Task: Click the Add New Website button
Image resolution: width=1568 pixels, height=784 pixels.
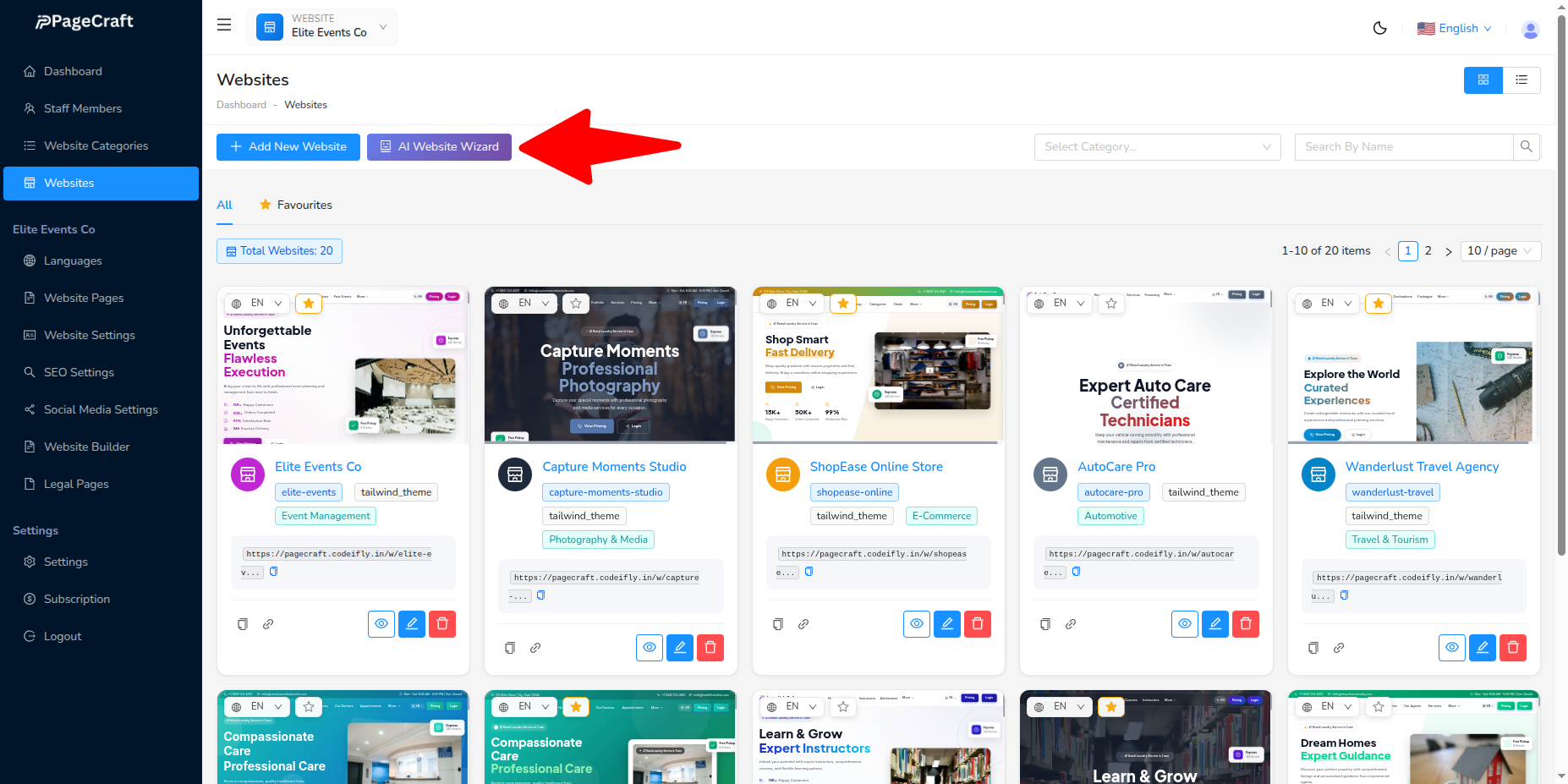Action: [288, 146]
